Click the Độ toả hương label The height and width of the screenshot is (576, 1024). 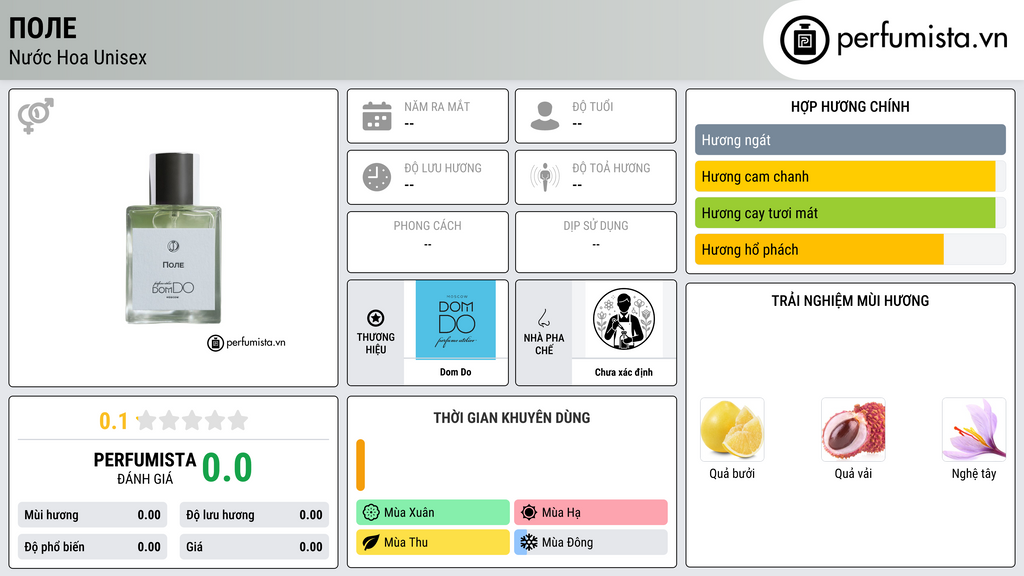(x=611, y=168)
